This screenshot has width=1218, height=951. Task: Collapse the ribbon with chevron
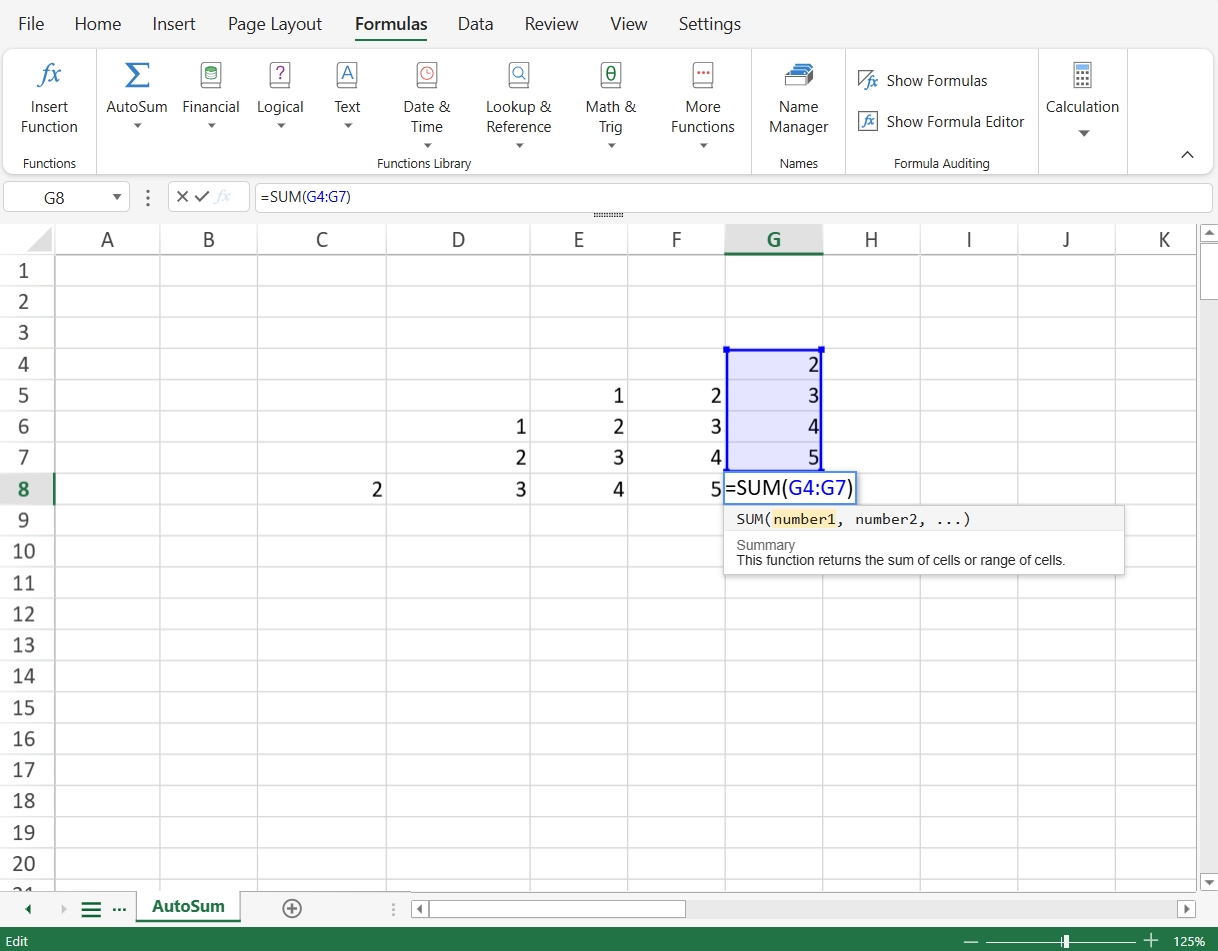1187,155
